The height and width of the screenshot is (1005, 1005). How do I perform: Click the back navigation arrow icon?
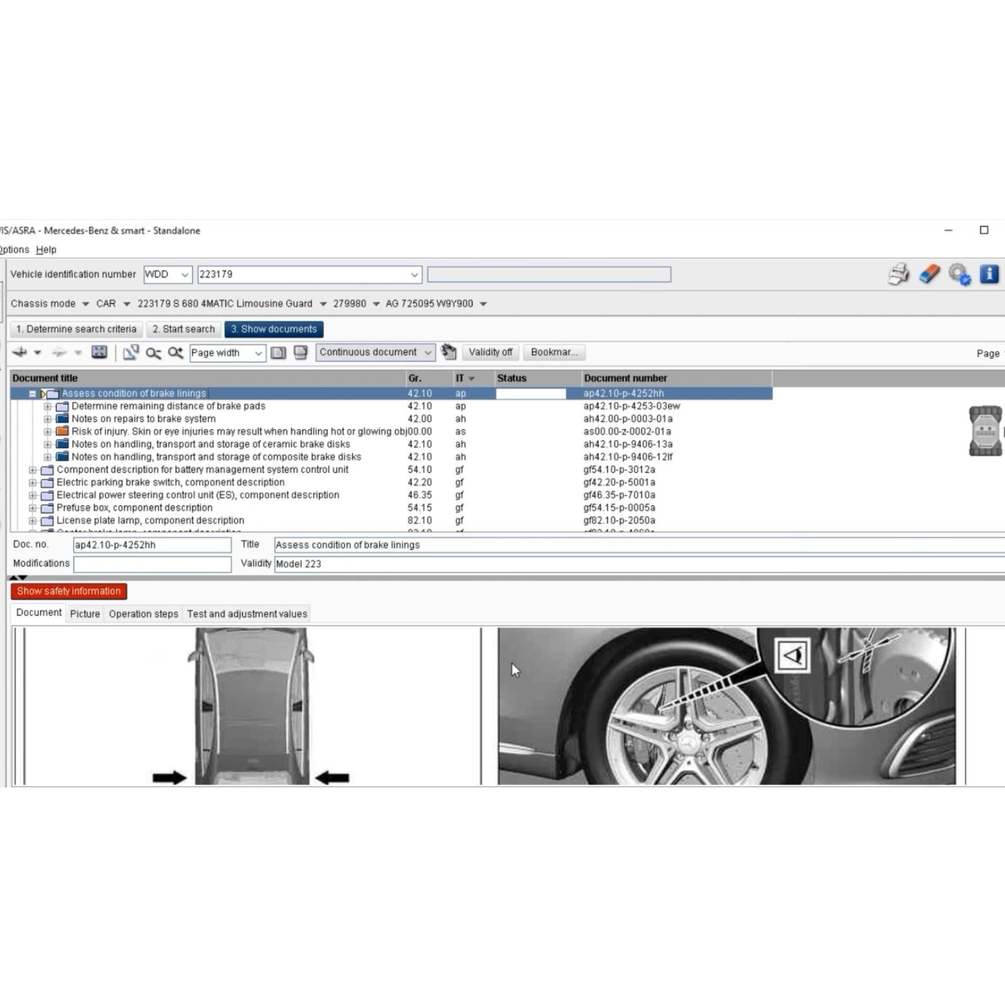pyautogui.click(x=20, y=353)
